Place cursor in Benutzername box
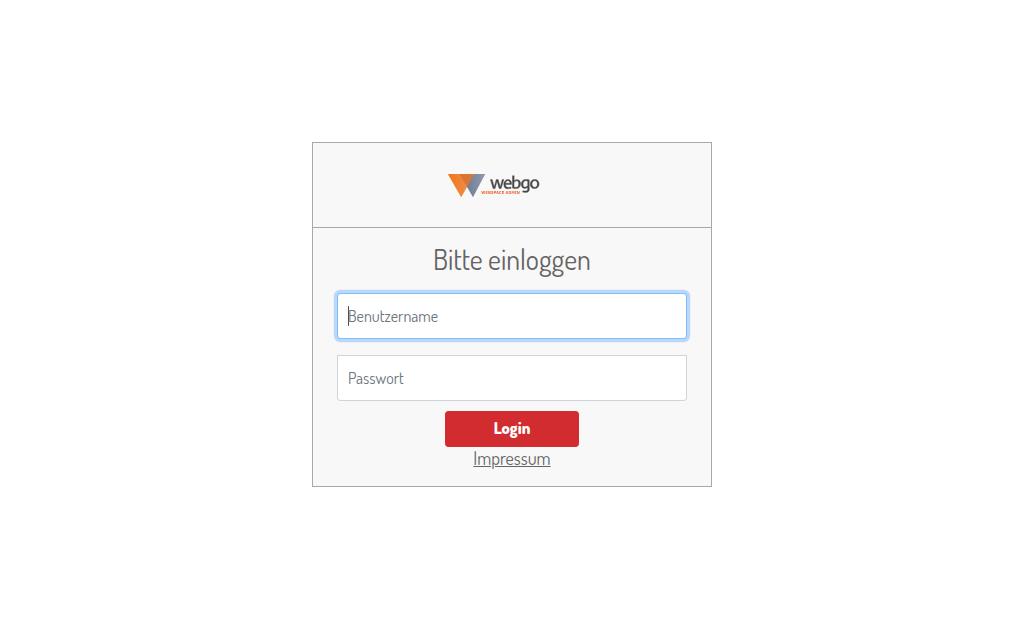Image resolution: width=1024 pixels, height=629 pixels. [x=511, y=316]
